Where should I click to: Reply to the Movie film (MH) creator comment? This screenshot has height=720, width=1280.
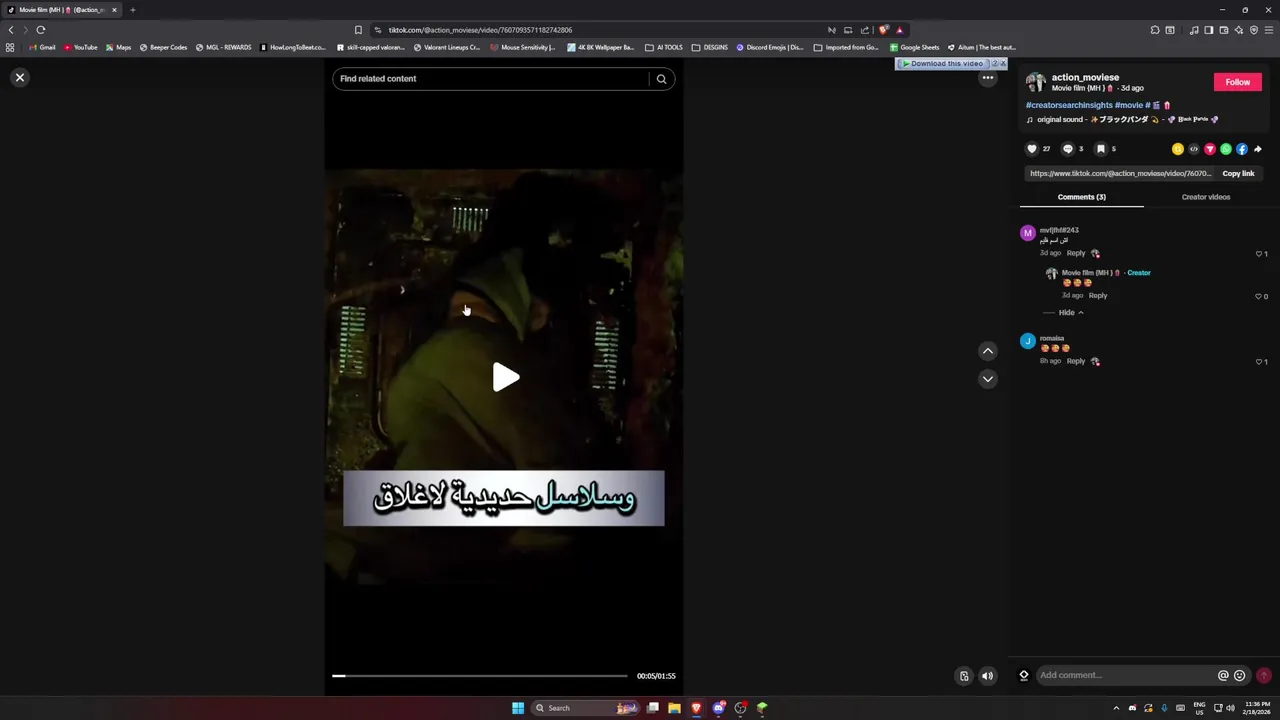1098,296
